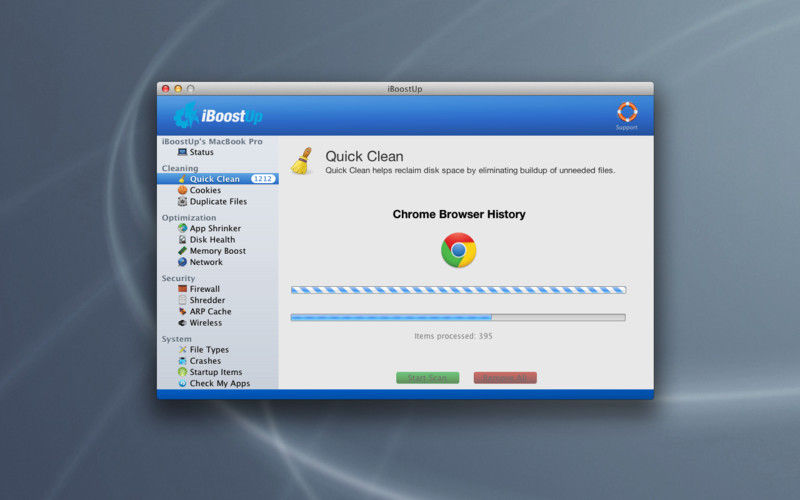Click the Memory Boost icon

click(x=182, y=251)
